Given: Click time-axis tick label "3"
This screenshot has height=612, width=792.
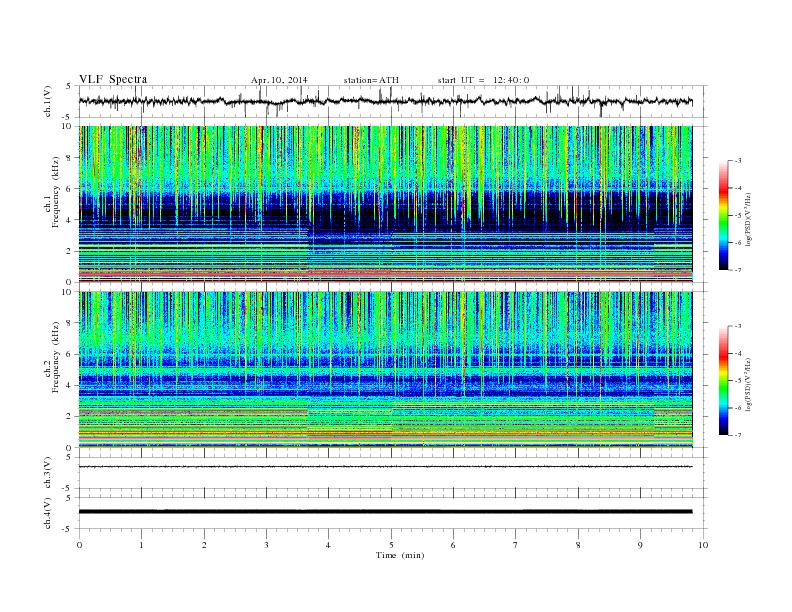Looking at the screenshot, I should pyautogui.click(x=267, y=545).
